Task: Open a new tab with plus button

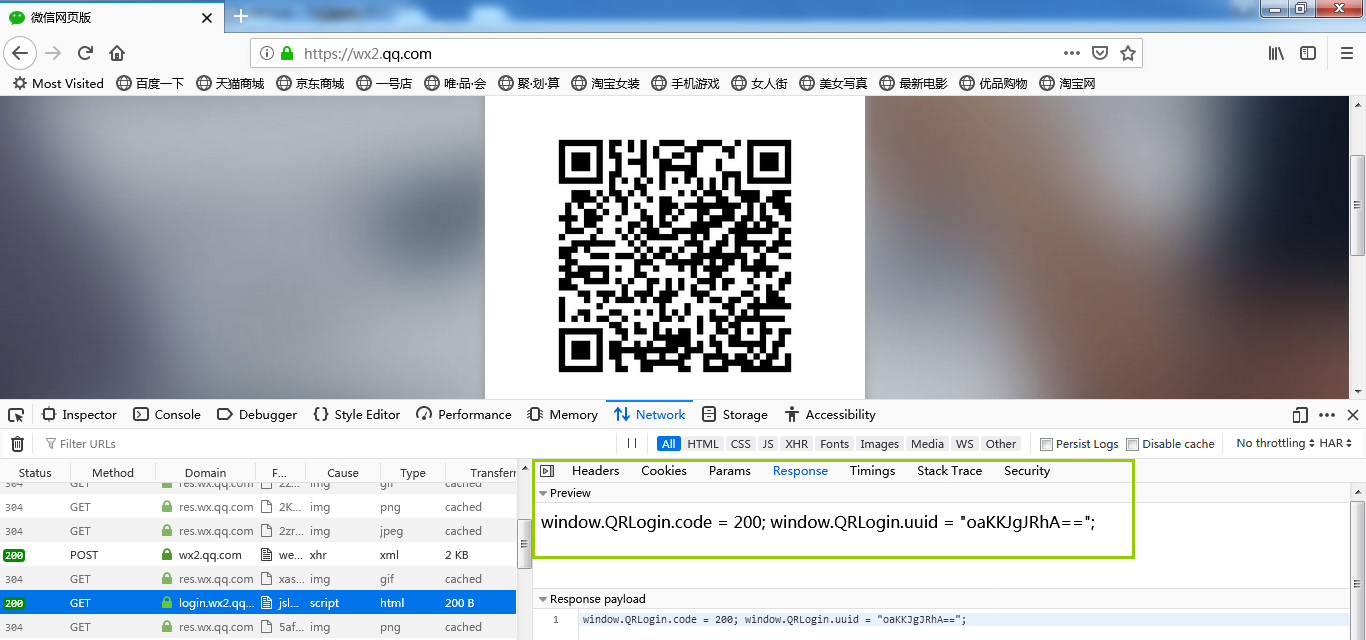Action: (x=240, y=16)
